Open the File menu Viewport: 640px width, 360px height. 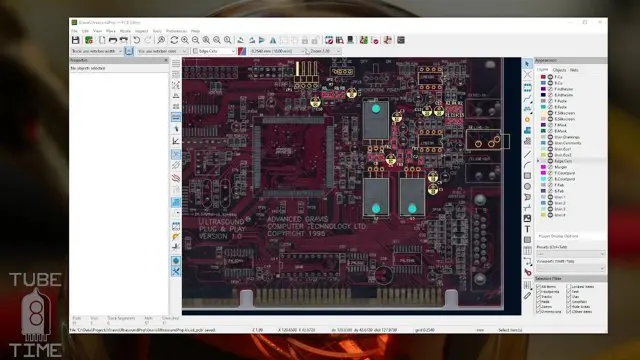(74, 31)
